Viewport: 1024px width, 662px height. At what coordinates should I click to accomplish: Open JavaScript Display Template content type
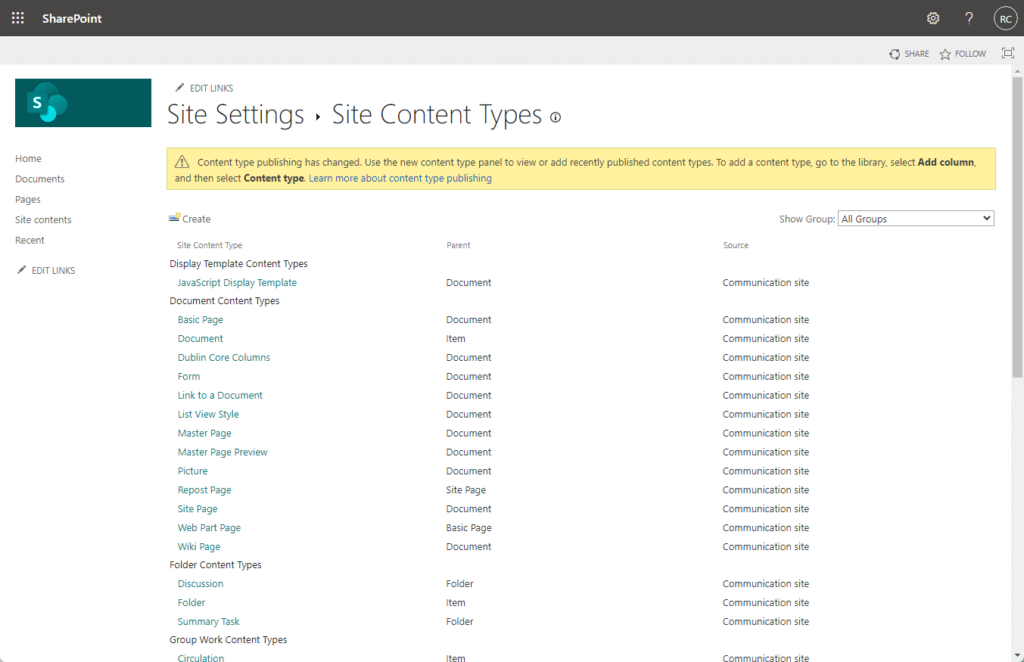pyautogui.click(x=237, y=283)
